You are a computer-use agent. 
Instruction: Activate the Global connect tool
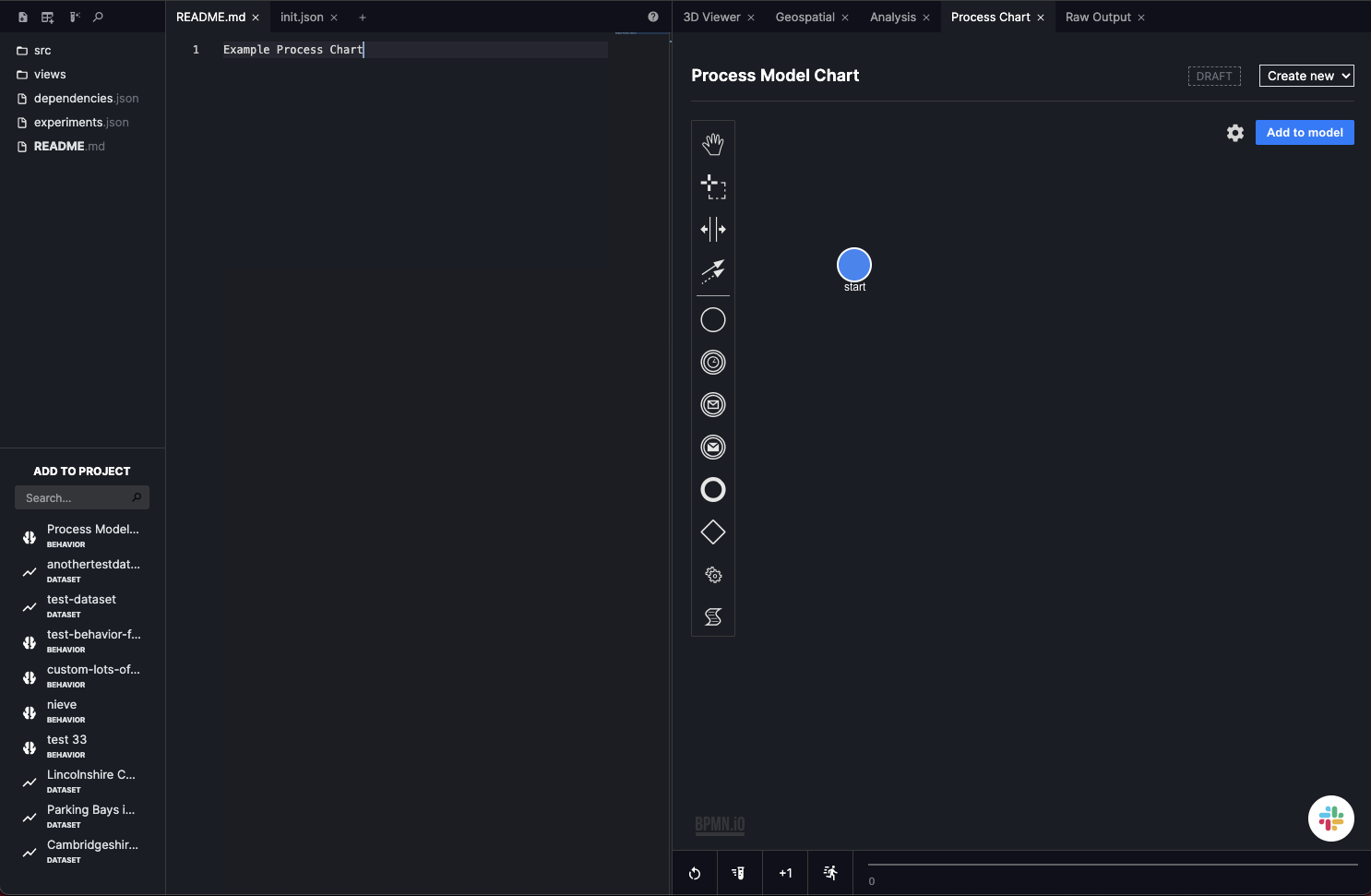(x=713, y=272)
